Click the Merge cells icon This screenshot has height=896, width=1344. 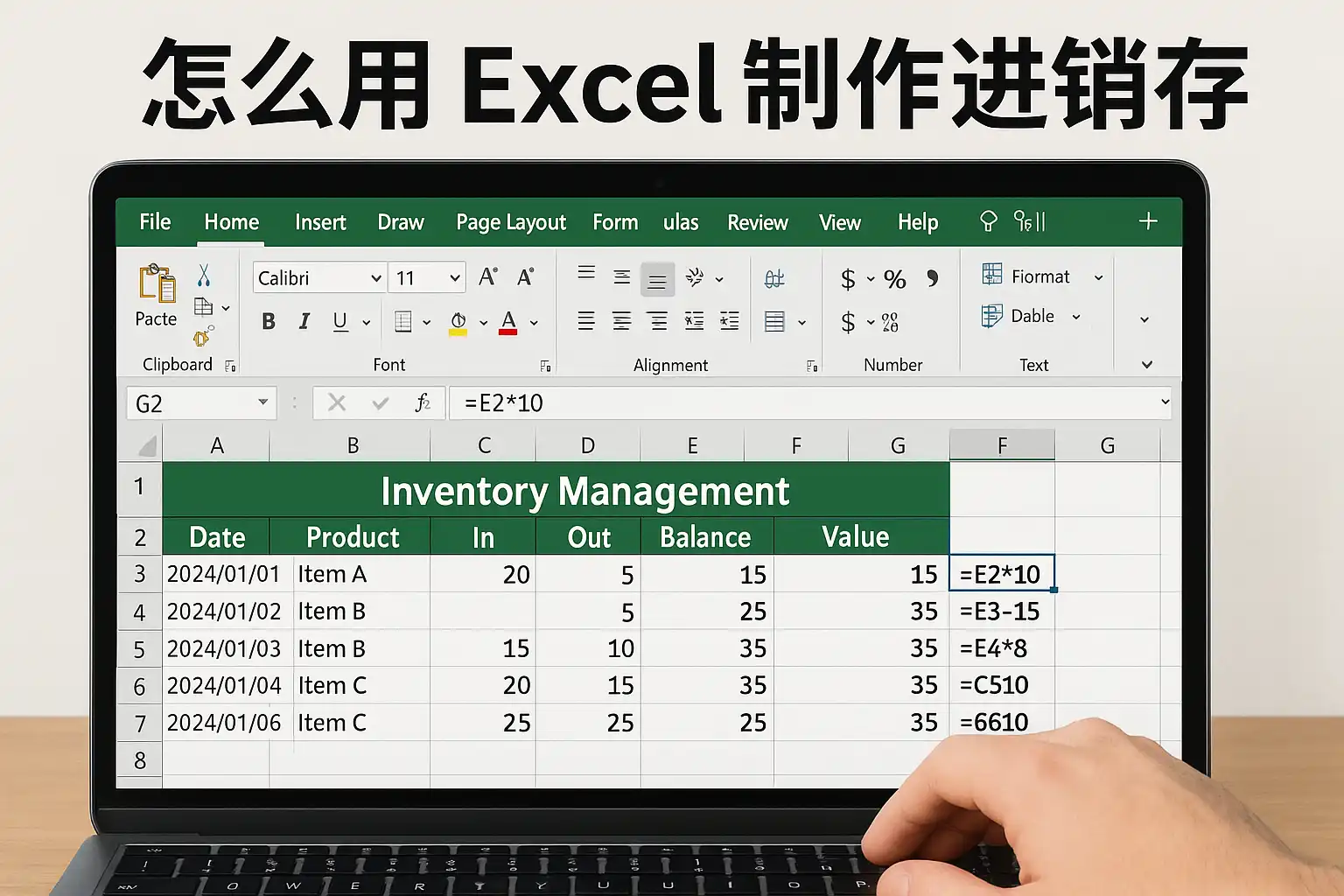(774, 321)
